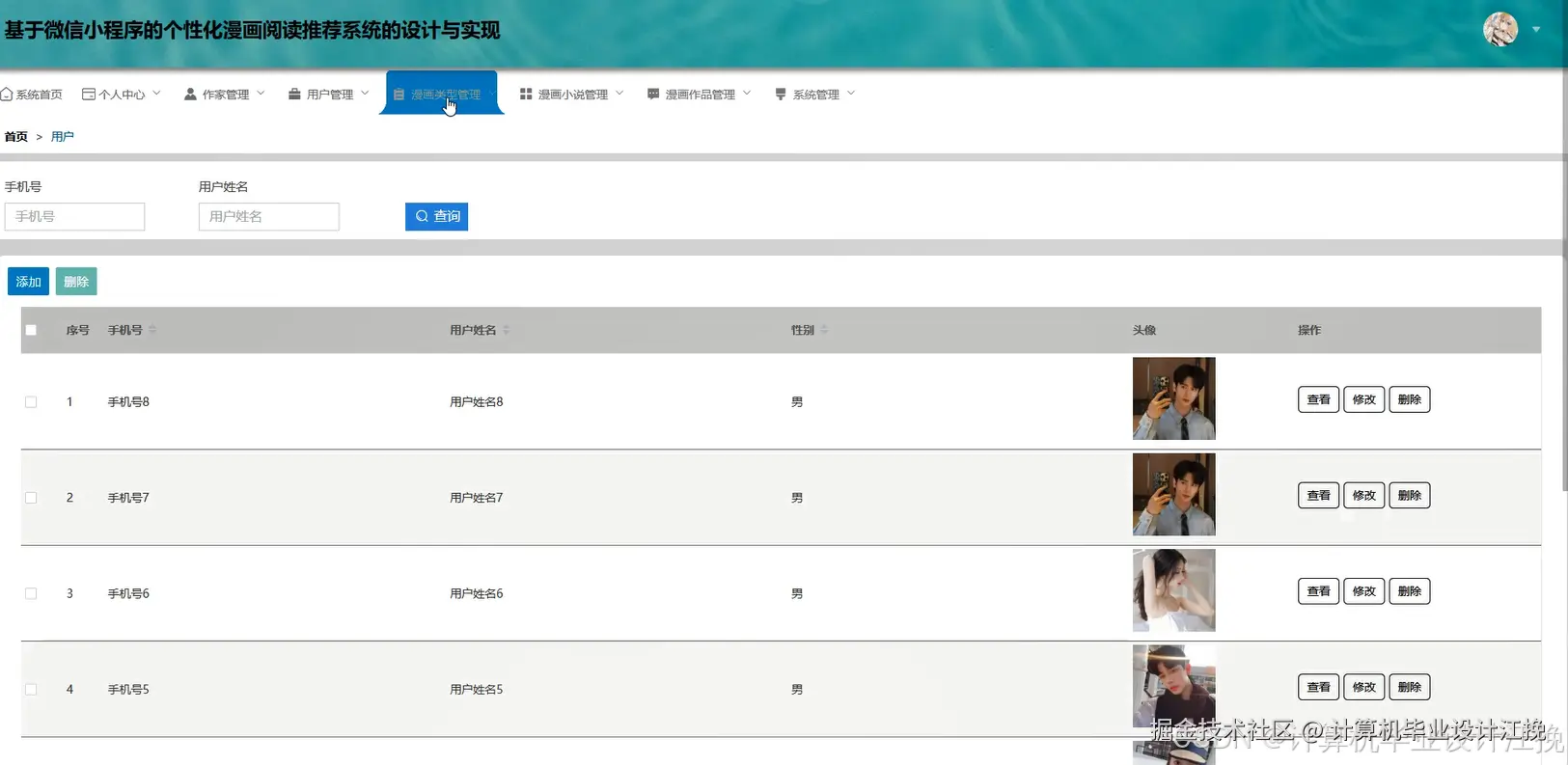Click the avatar photo in row 手机号8
The image size is (1568, 765).
pyautogui.click(x=1173, y=398)
